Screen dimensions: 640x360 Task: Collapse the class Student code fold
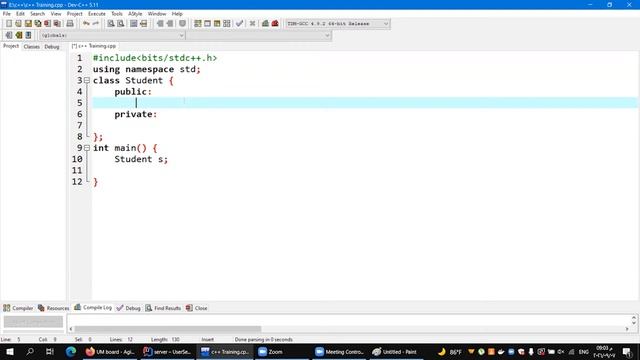87,80
